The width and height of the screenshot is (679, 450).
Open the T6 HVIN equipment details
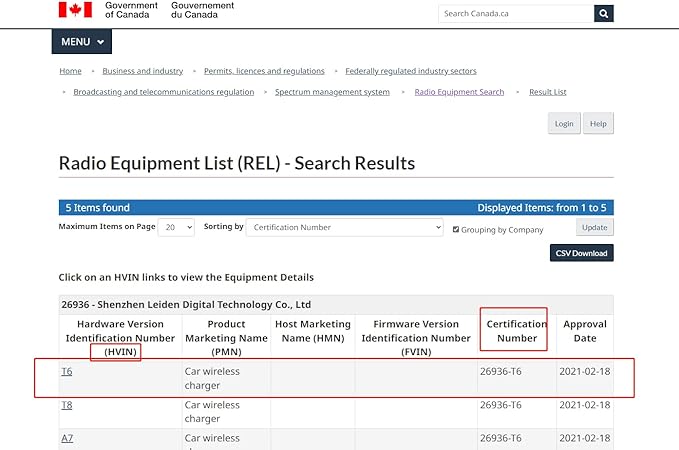(x=67, y=371)
